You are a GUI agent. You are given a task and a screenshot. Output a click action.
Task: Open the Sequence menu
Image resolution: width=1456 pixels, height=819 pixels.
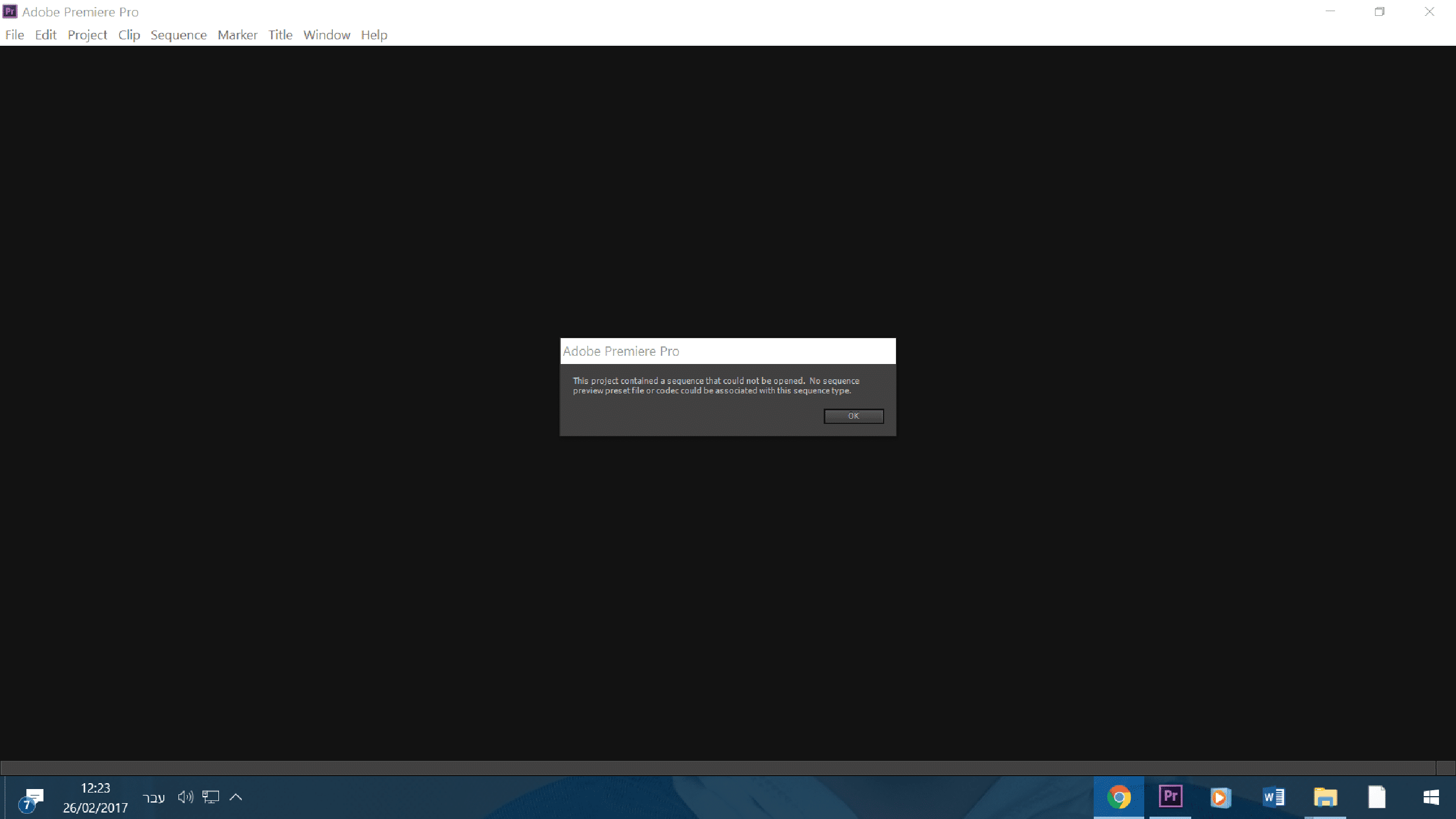coord(178,35)
